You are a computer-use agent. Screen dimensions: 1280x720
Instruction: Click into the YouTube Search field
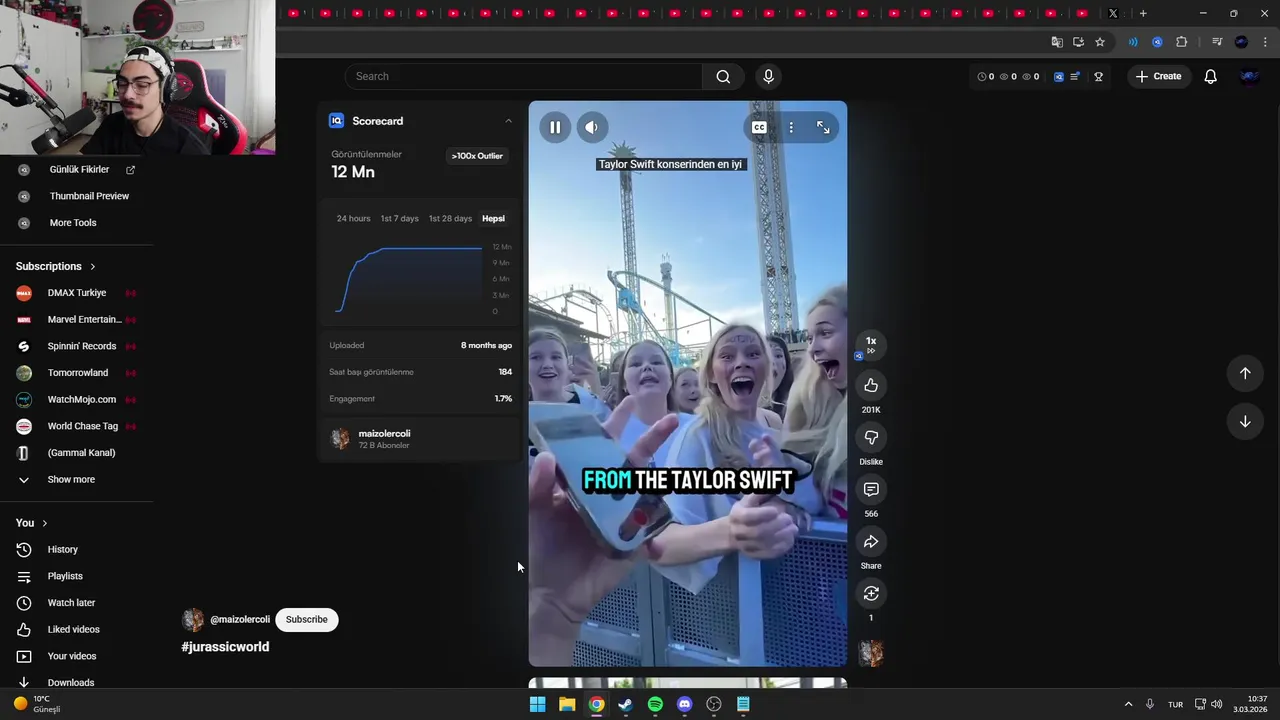pos(523,76)
